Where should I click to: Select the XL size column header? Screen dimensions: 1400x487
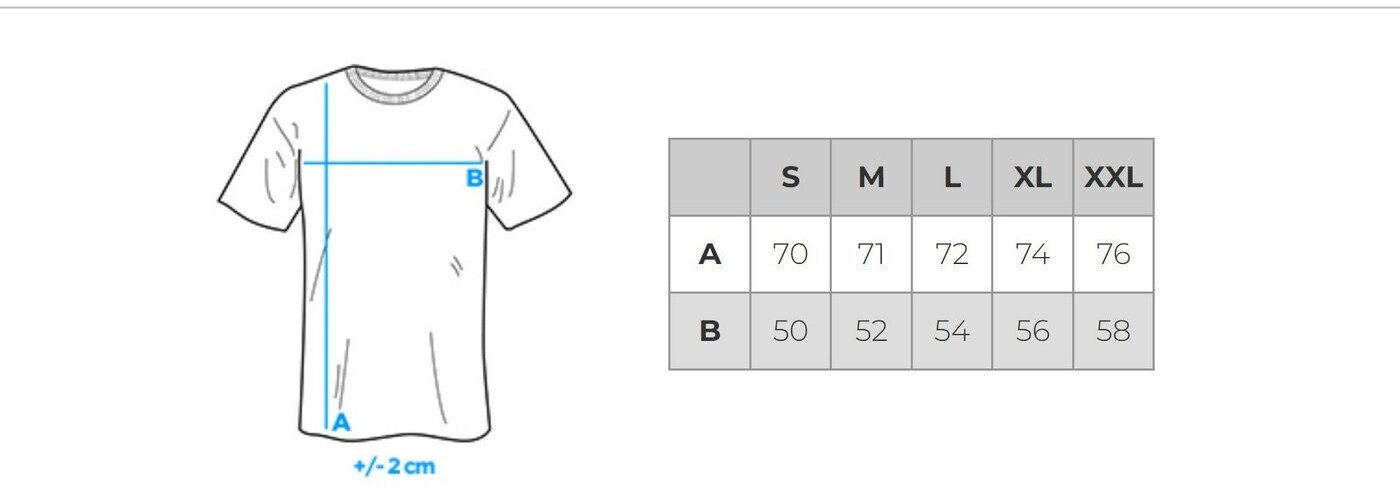1032,178
